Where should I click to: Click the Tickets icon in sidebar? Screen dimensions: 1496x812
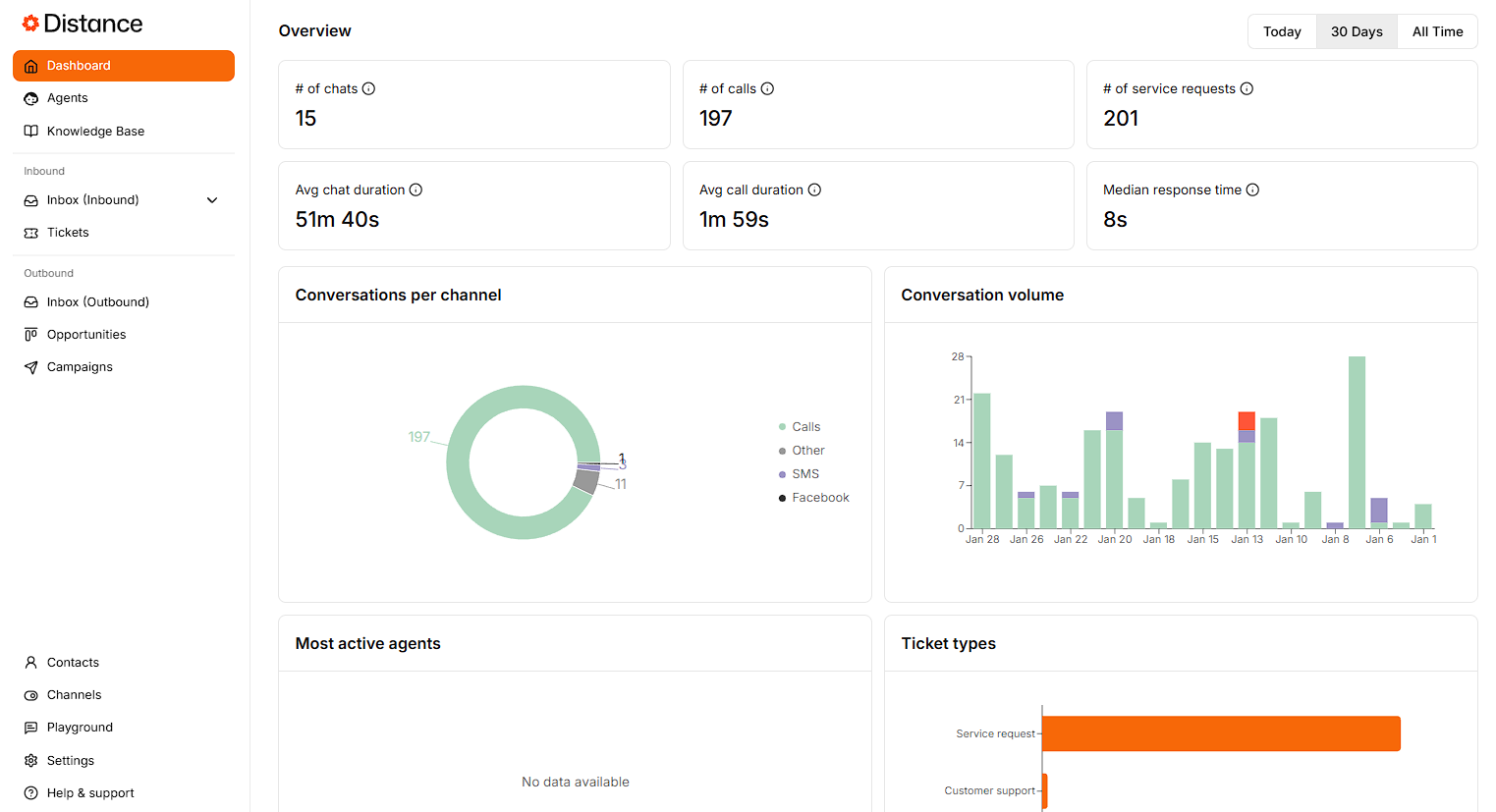pyautogui.click(x=31, y=233)
